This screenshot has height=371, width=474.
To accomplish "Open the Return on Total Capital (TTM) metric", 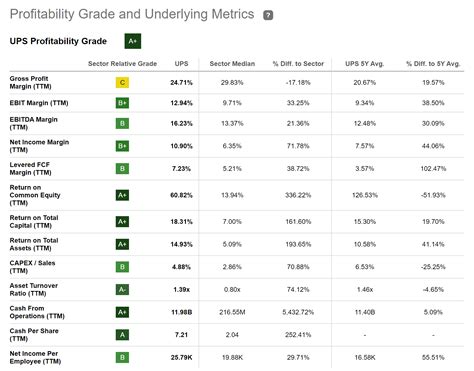I will pyautogui.click(x=34, y=221).
